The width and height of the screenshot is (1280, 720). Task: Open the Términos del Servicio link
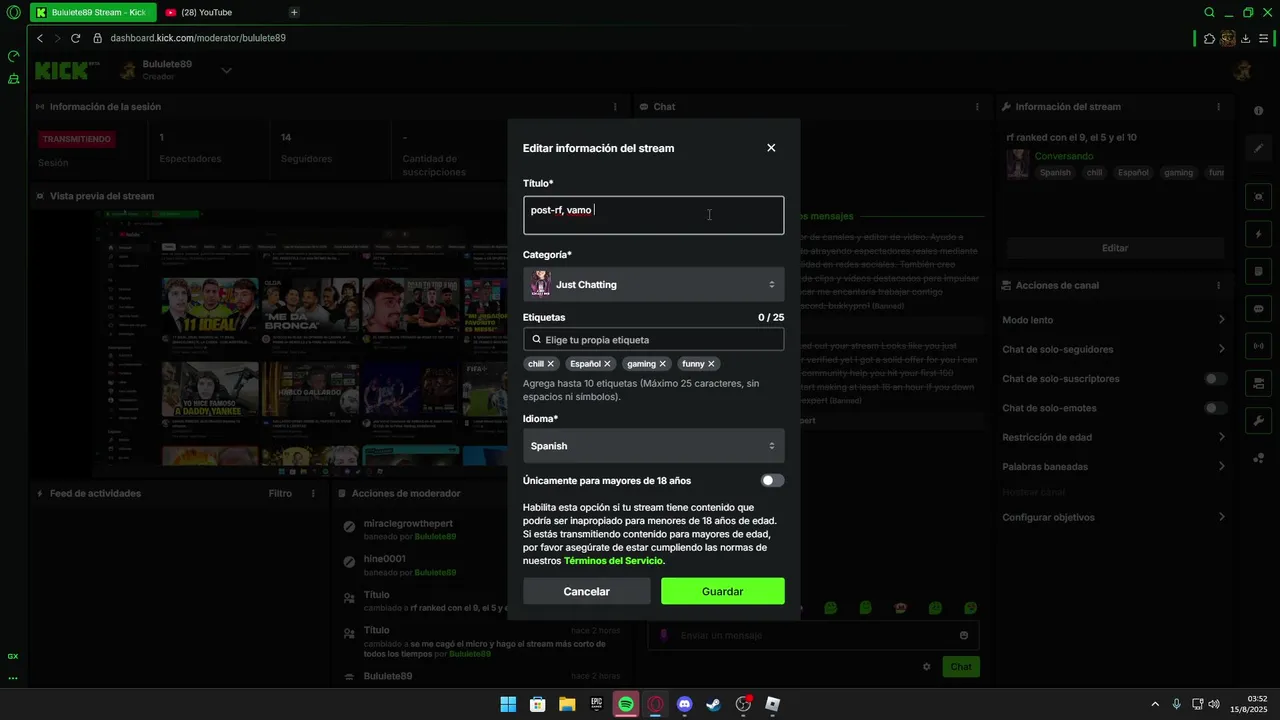[x=613, y=561]
